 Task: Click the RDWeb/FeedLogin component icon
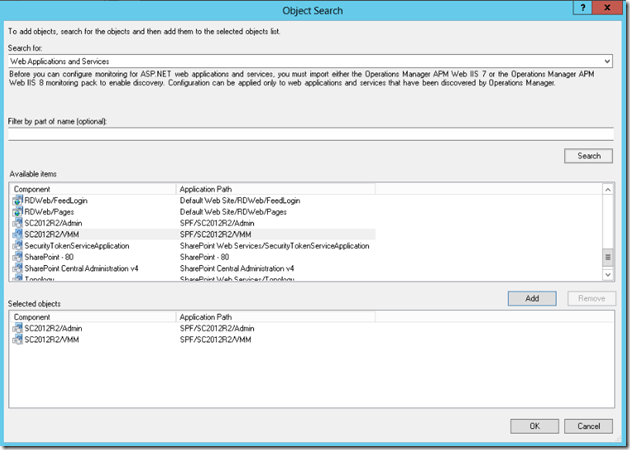[17, 201]
